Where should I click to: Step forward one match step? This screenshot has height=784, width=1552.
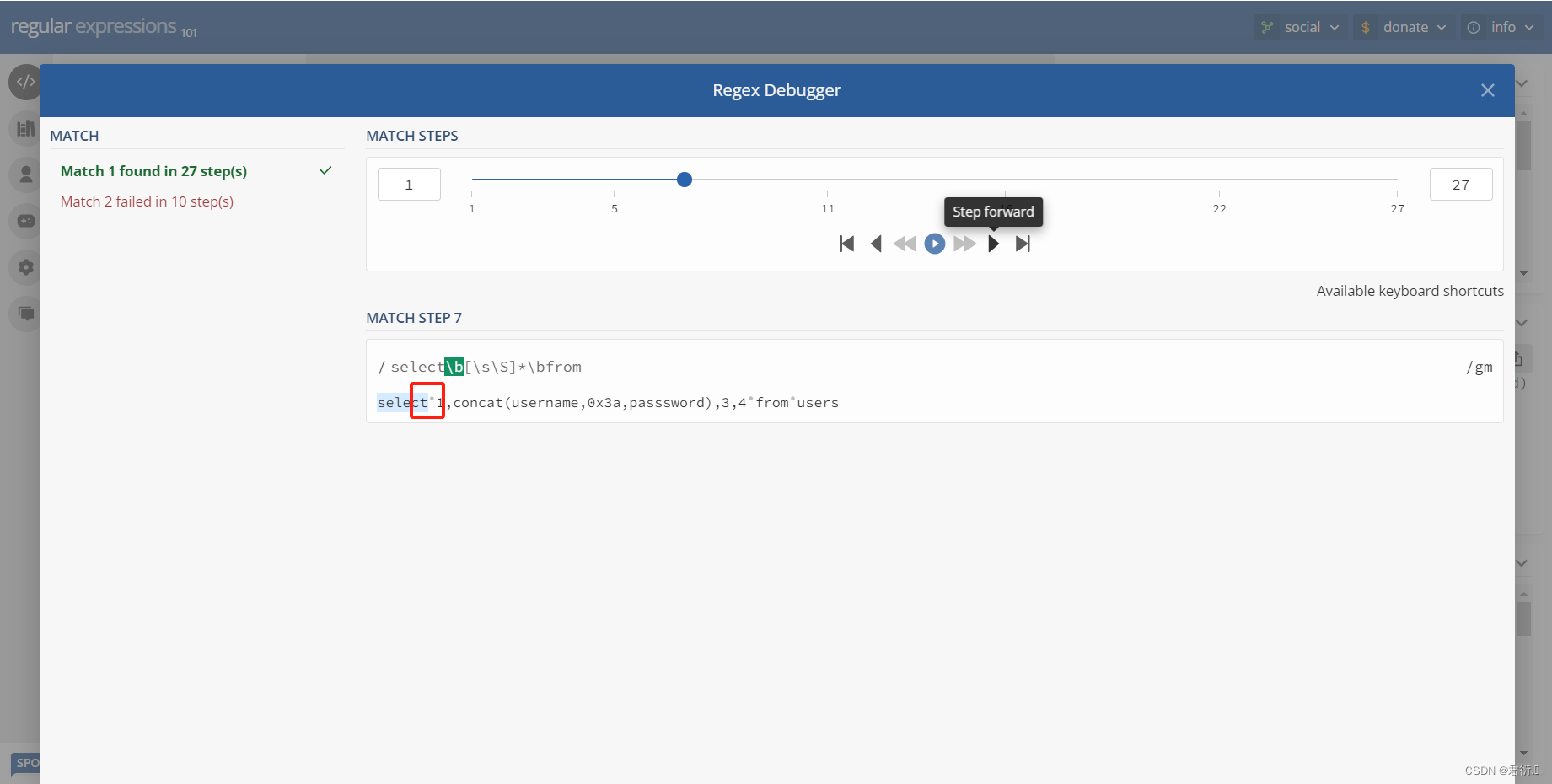click(x=994, y=244)
